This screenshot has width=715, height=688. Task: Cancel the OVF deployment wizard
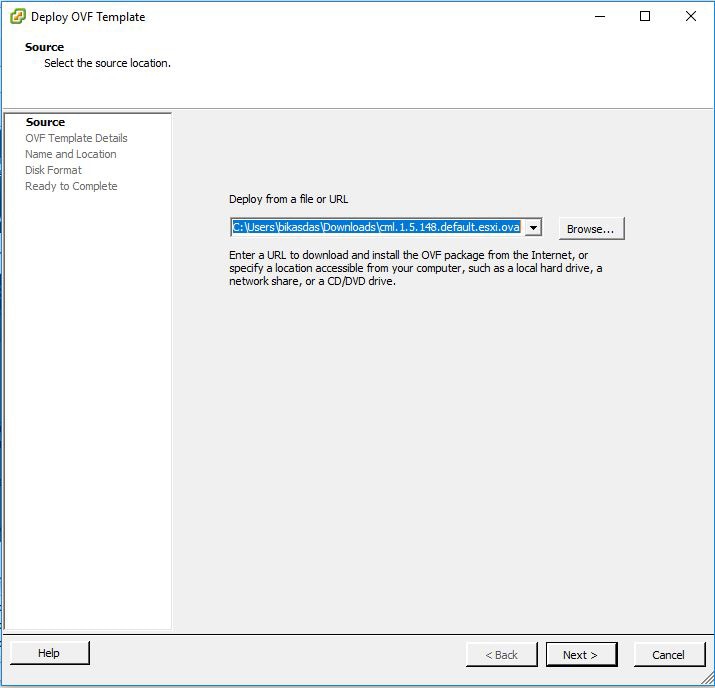pos(669,655)
